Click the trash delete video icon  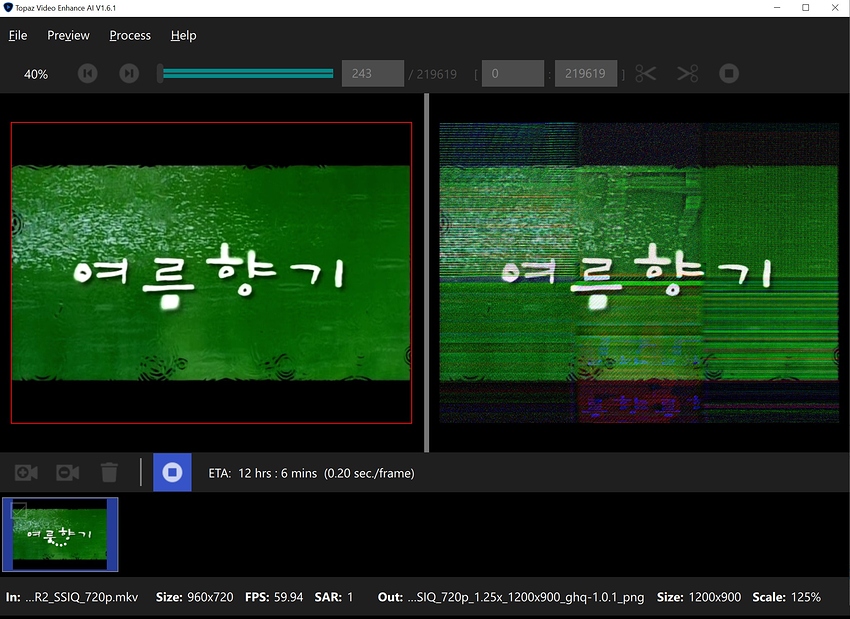109,473
